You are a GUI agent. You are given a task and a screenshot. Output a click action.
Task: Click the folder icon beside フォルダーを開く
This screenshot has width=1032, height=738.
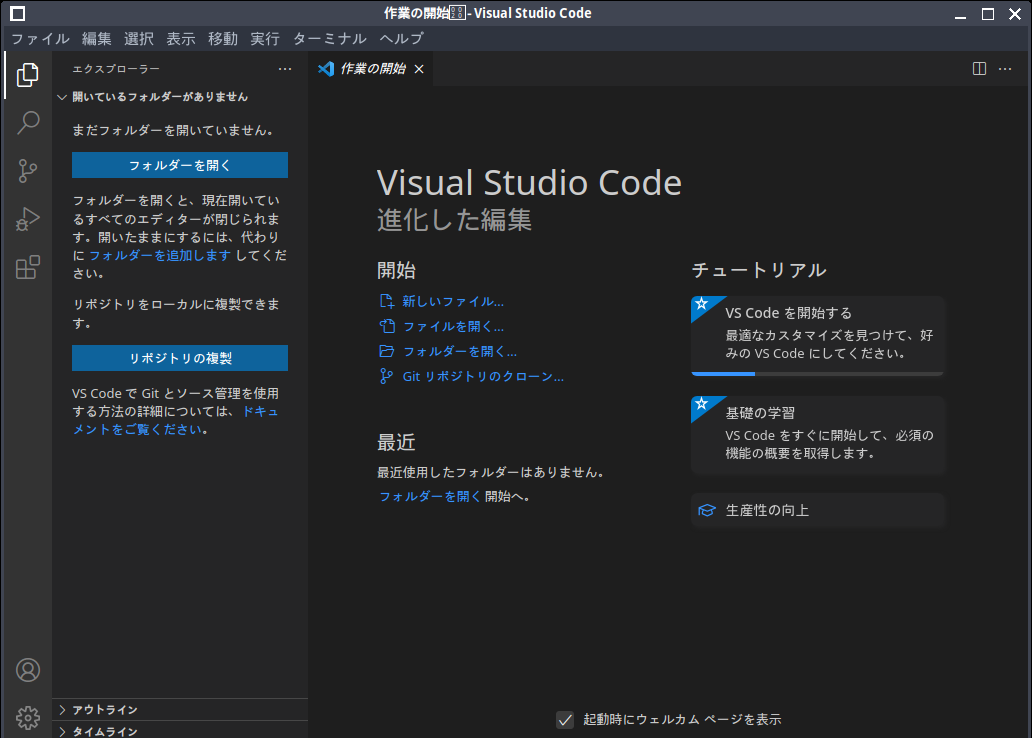(x=387, y=351)
